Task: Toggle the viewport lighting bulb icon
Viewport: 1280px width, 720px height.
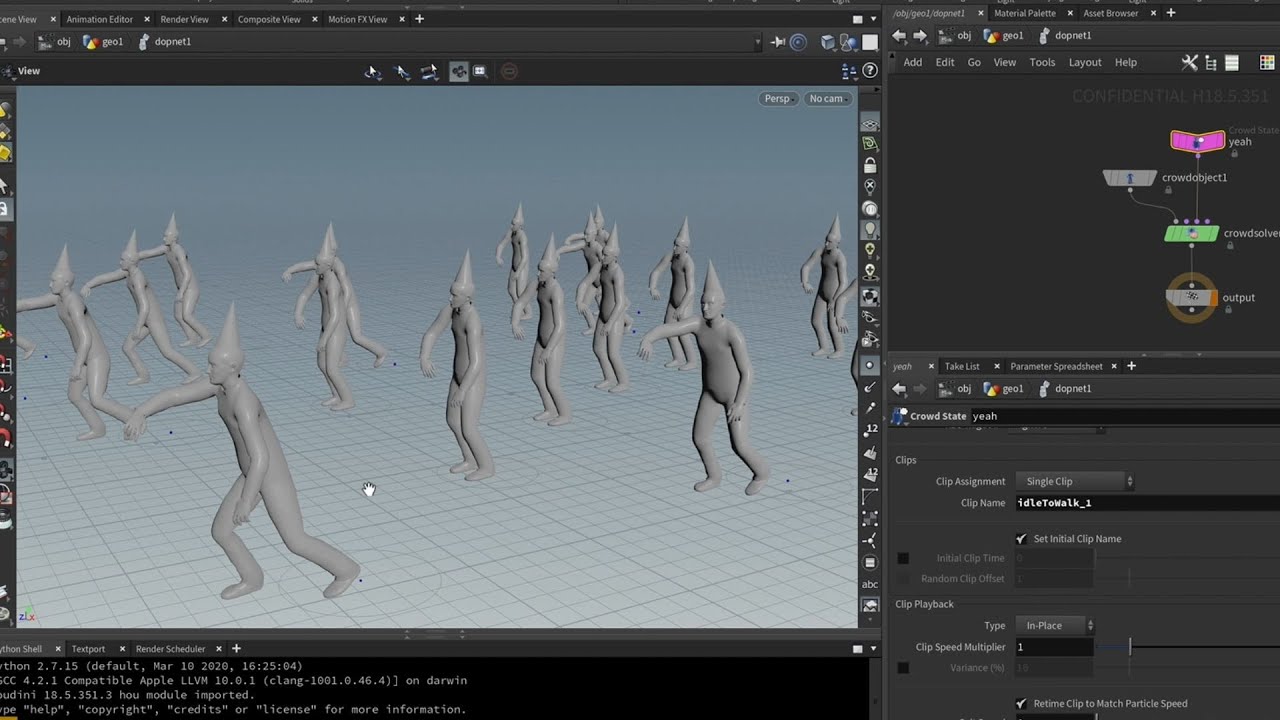Action: coord(870,230)
